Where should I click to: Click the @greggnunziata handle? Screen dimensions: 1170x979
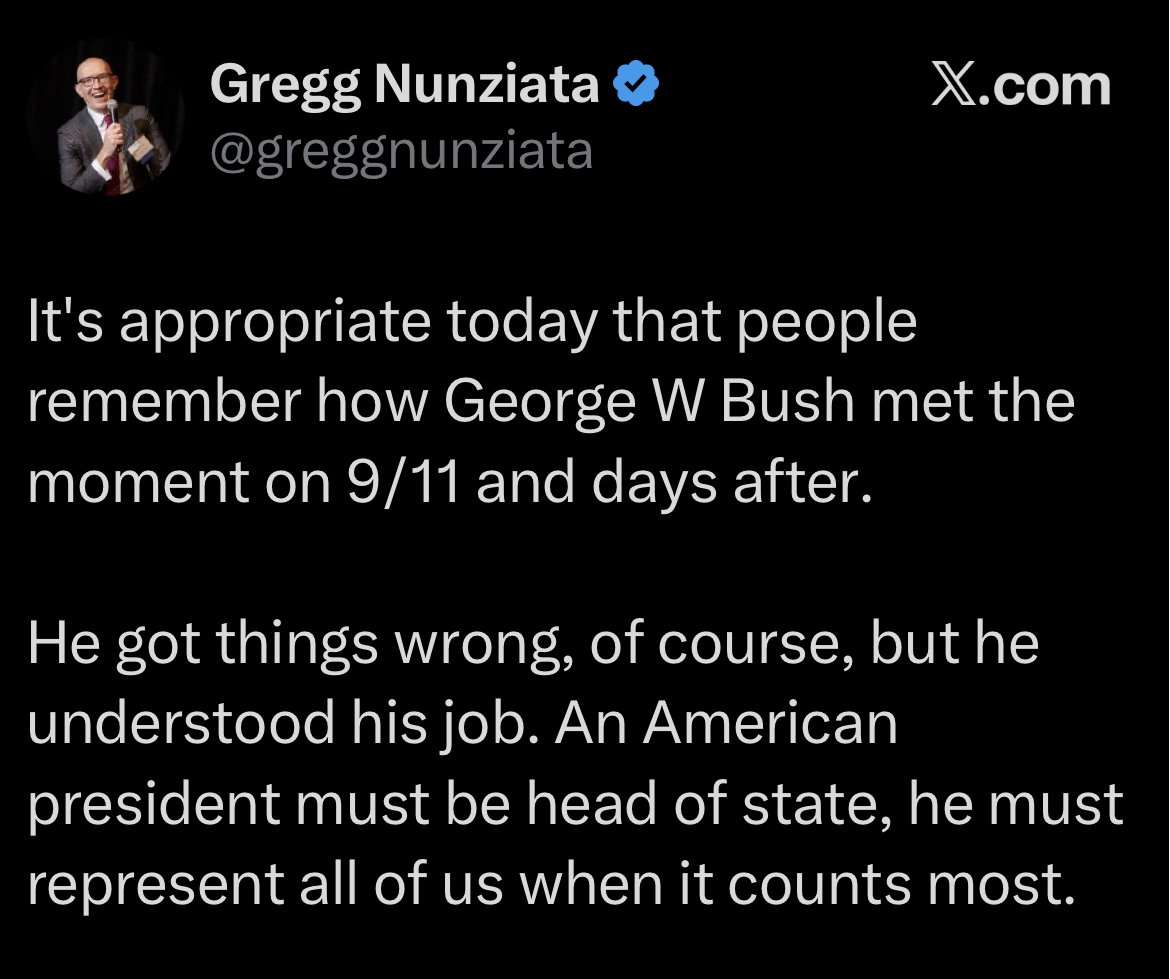[x=401, y=151]
